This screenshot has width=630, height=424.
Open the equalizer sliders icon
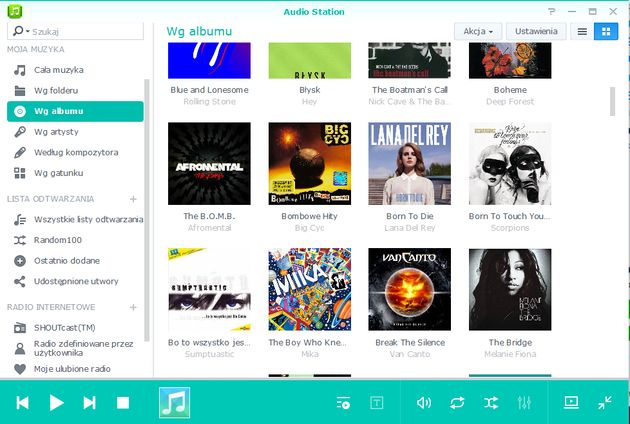524,403
